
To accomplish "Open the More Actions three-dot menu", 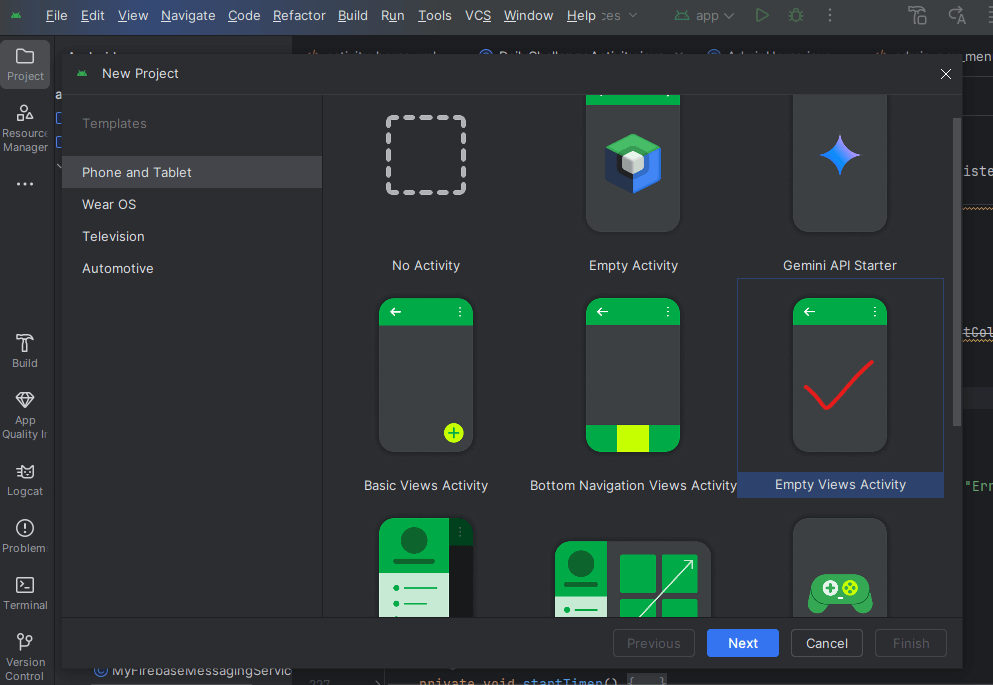I will pos(832,15).
